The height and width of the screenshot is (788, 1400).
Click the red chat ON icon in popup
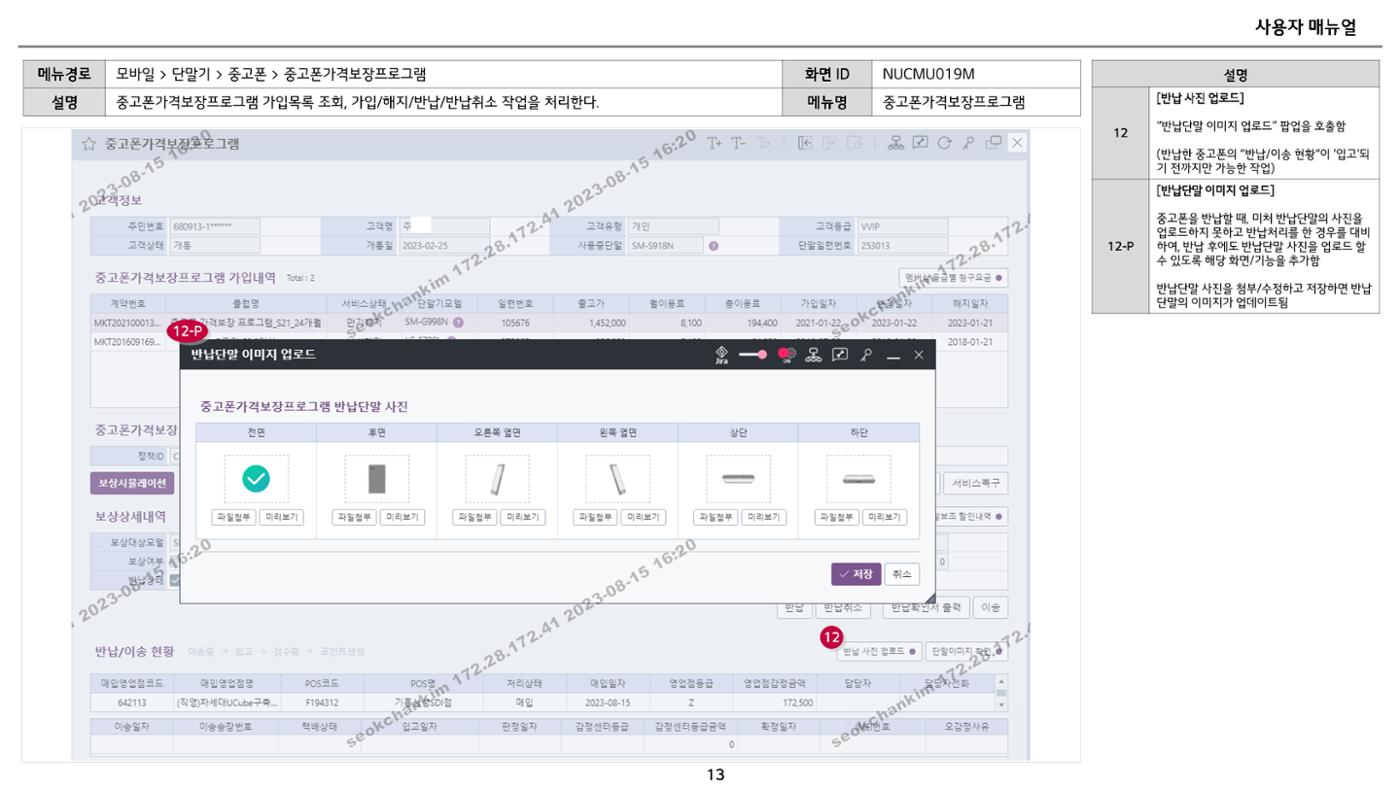787,355
